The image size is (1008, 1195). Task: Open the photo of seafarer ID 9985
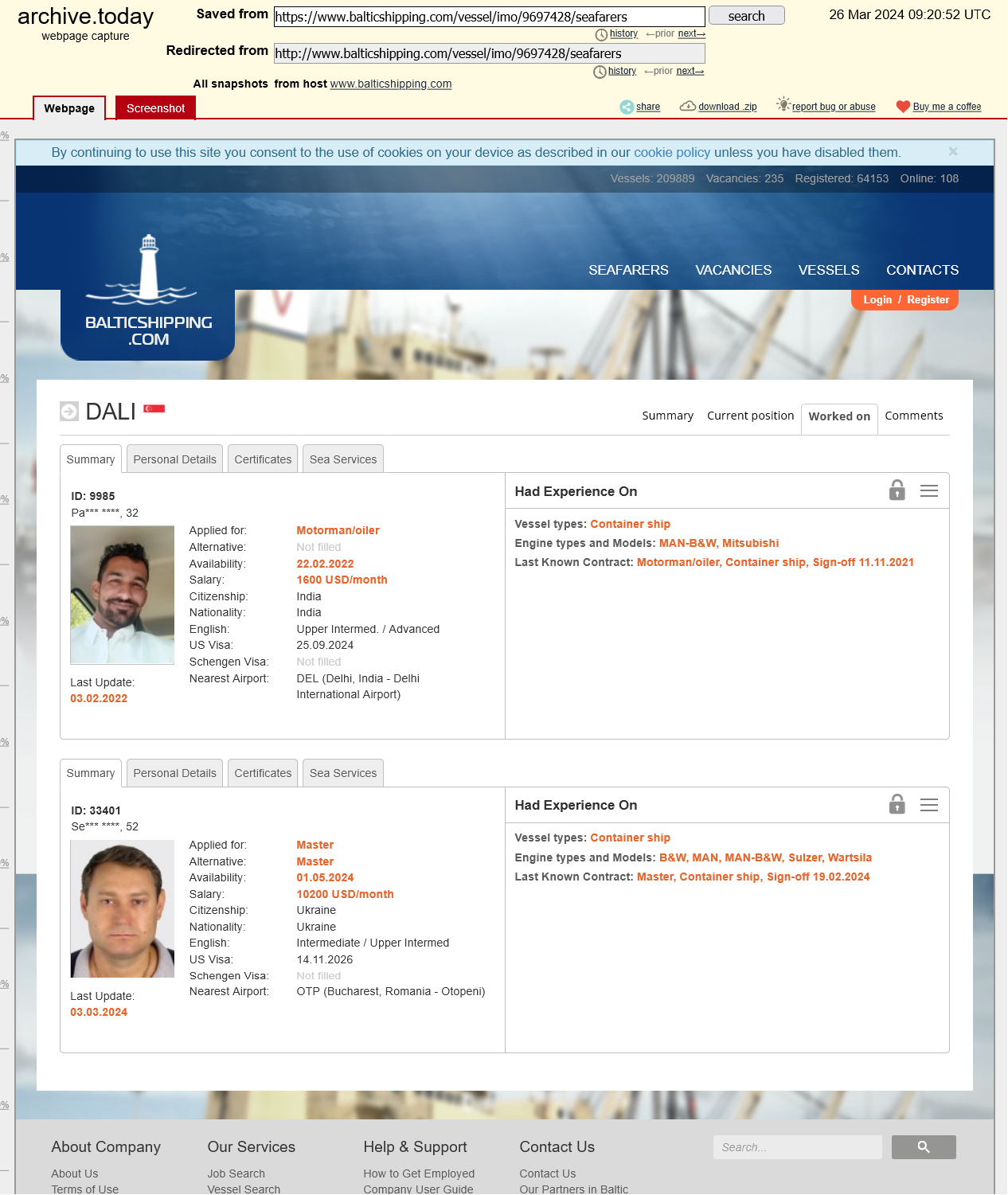tap(123, 595)
